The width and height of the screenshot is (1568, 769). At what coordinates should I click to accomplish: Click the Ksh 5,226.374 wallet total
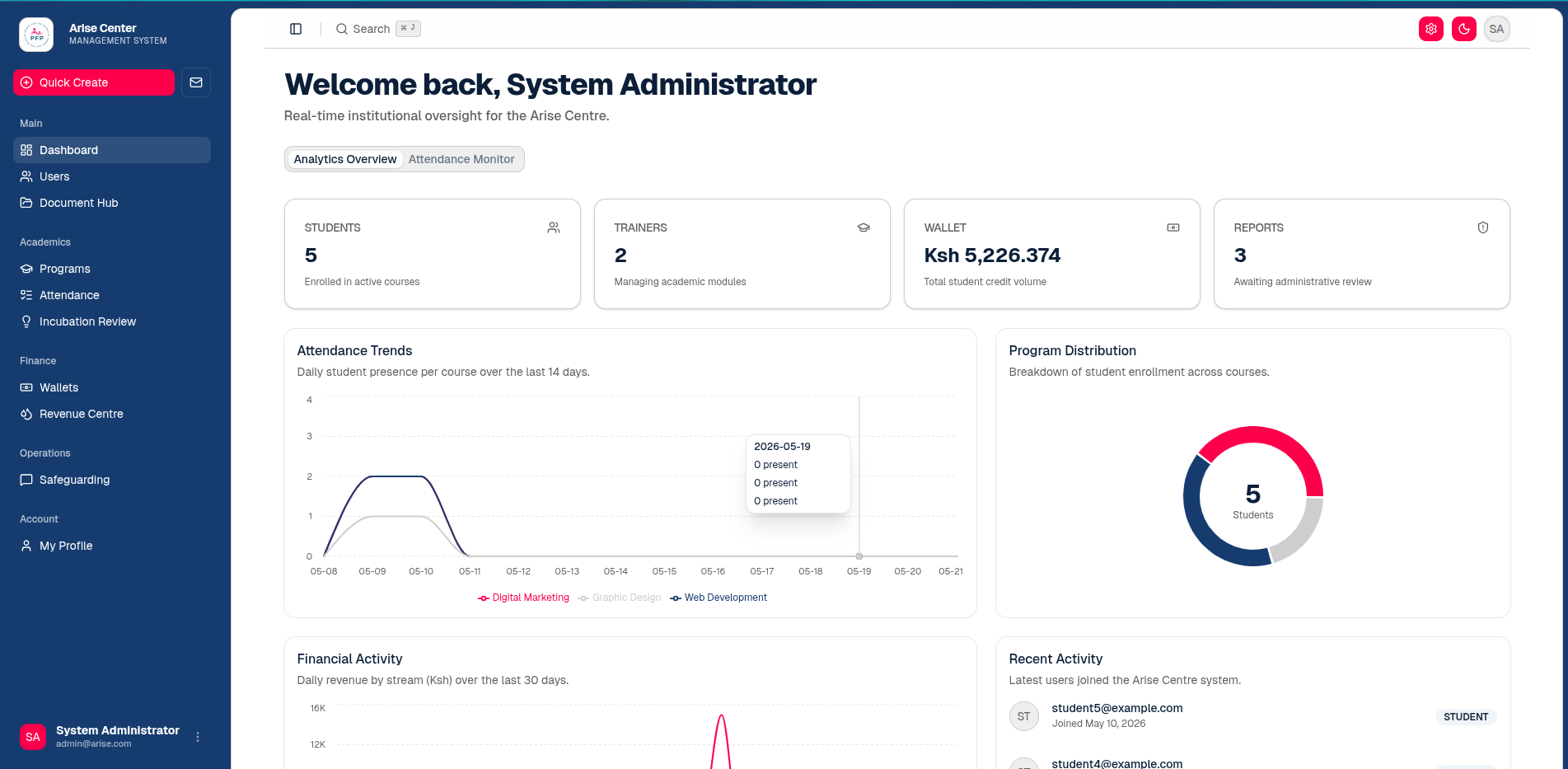992,256
